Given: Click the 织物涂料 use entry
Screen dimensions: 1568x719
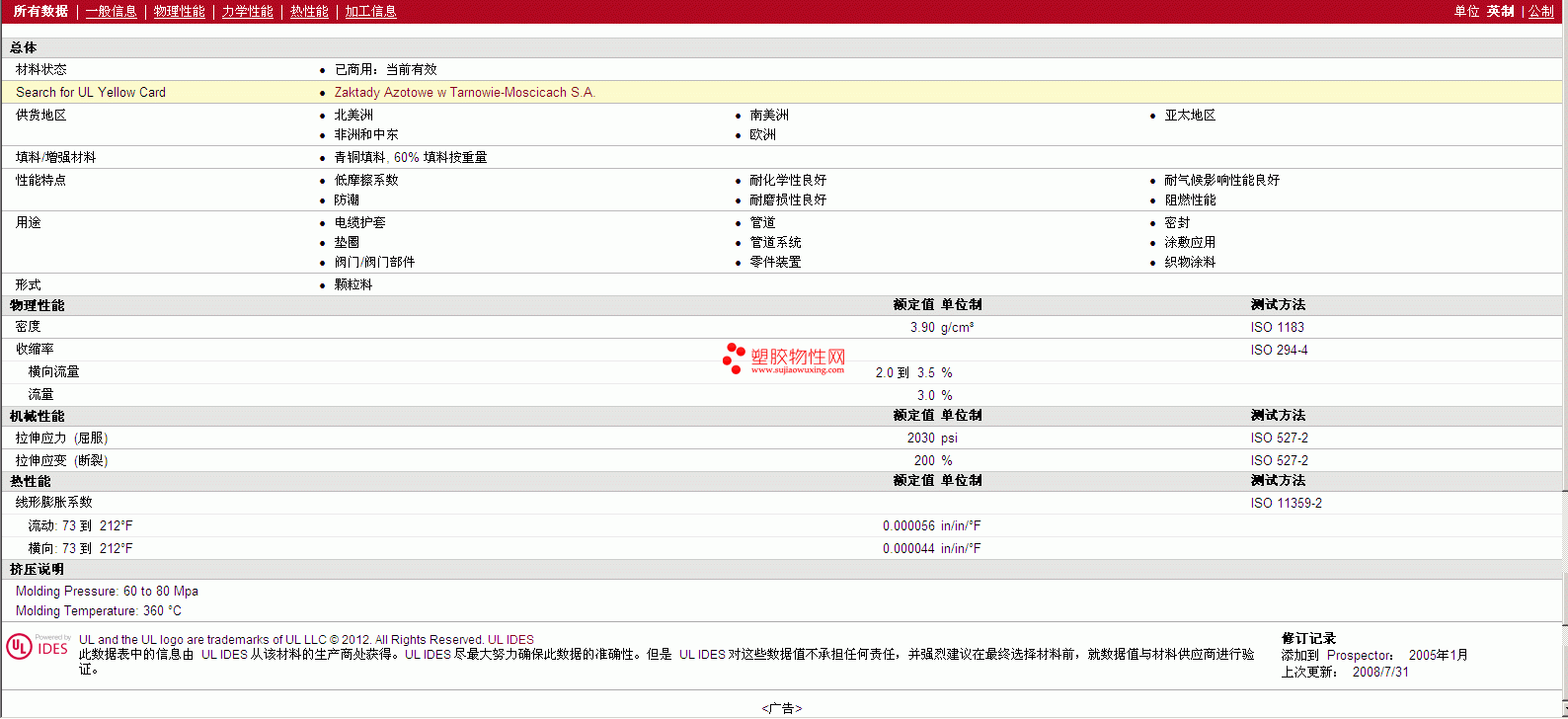Looking at the screenshot, I should (1190, 262).
